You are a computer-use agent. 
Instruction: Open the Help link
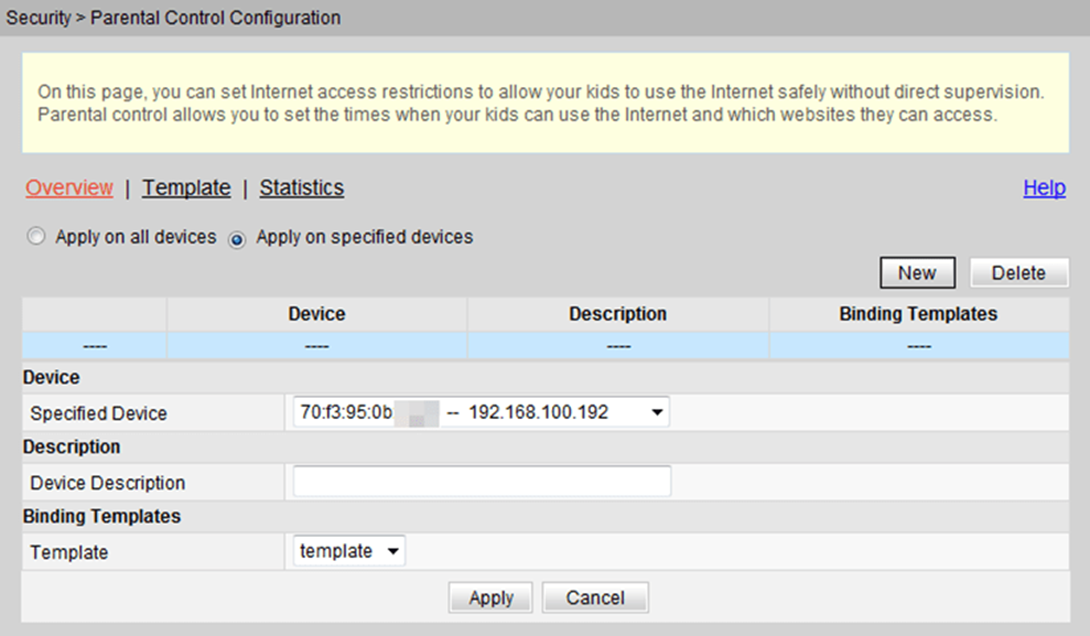click(x=1044, y=188)
